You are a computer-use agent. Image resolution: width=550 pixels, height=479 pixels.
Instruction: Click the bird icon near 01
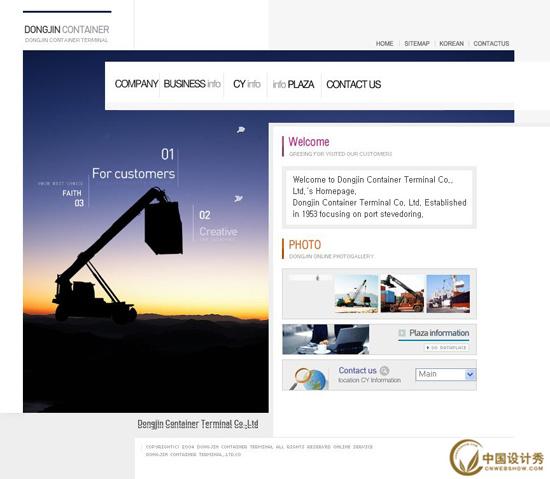pos(241,130)
